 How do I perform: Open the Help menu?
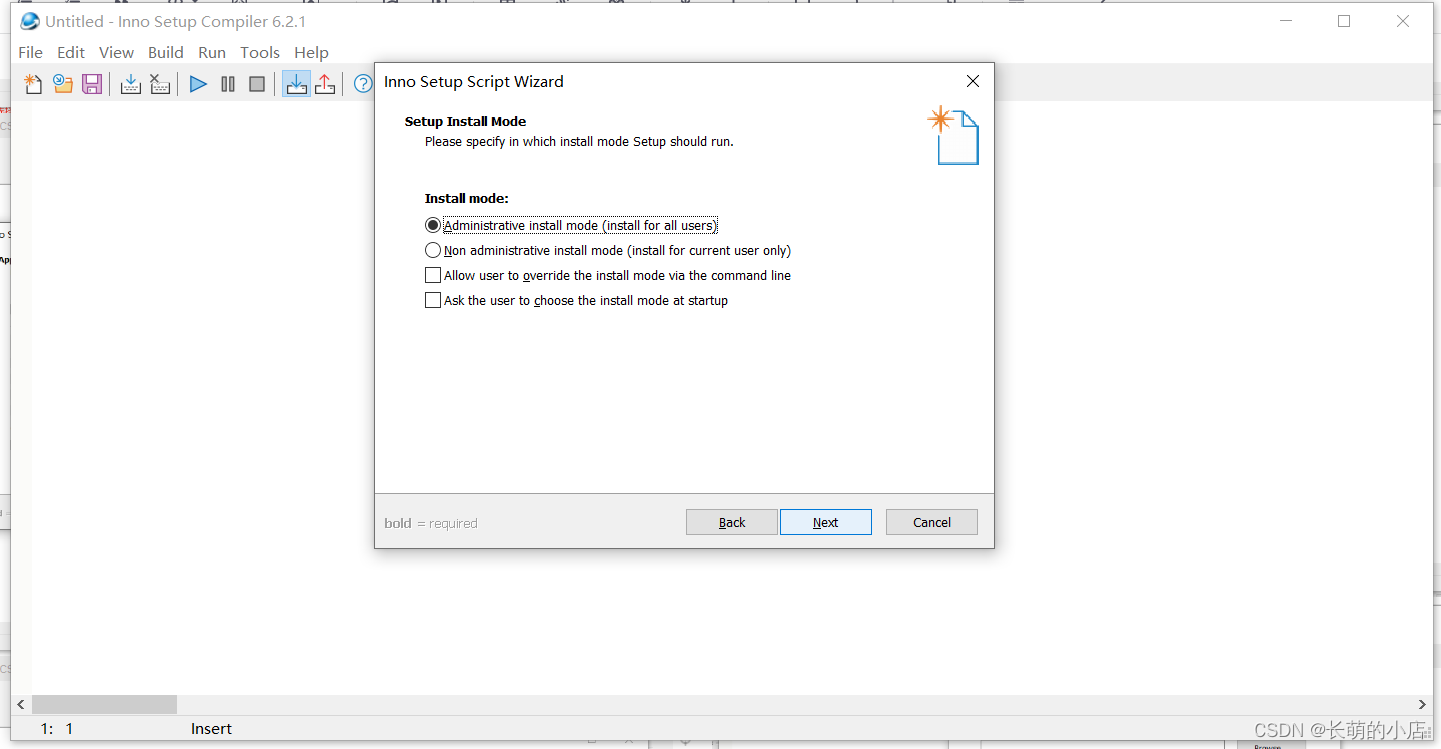311,52
